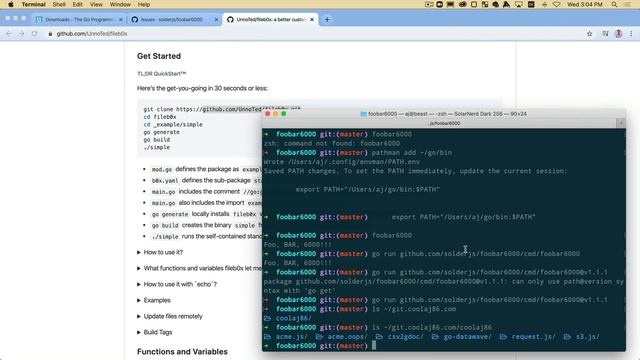Open the Help menu
The width and height of the screenshot is (640, 360).
144,4
